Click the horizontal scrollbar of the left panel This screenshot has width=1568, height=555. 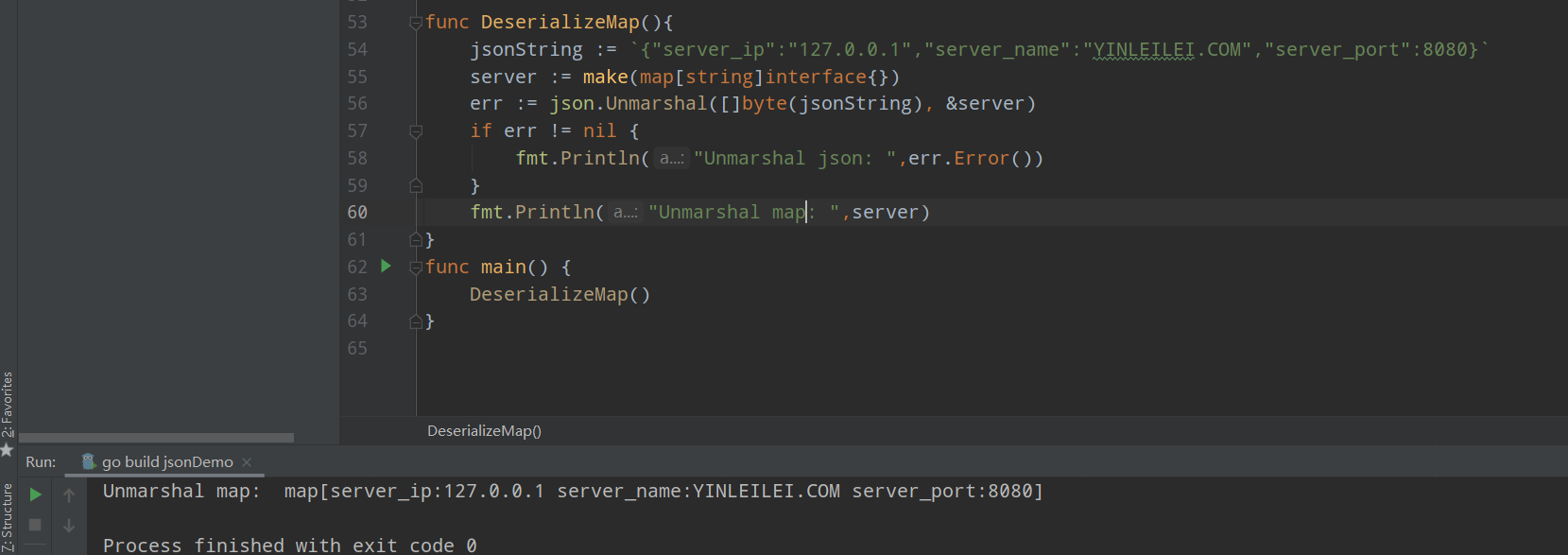click(x=156, y=438)
